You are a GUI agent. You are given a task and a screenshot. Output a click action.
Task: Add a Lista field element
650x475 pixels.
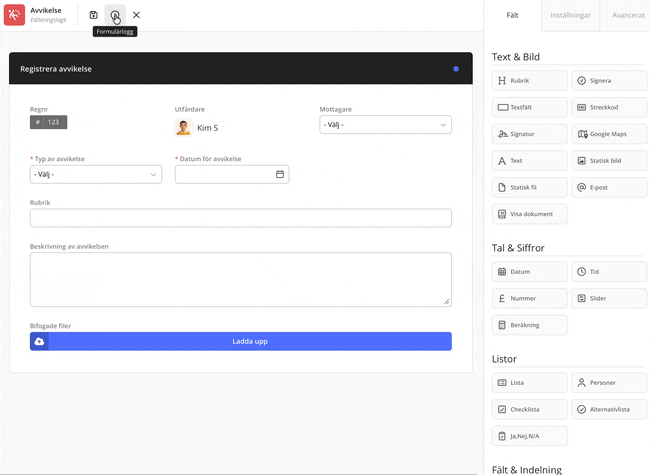[x=530, y=382]
